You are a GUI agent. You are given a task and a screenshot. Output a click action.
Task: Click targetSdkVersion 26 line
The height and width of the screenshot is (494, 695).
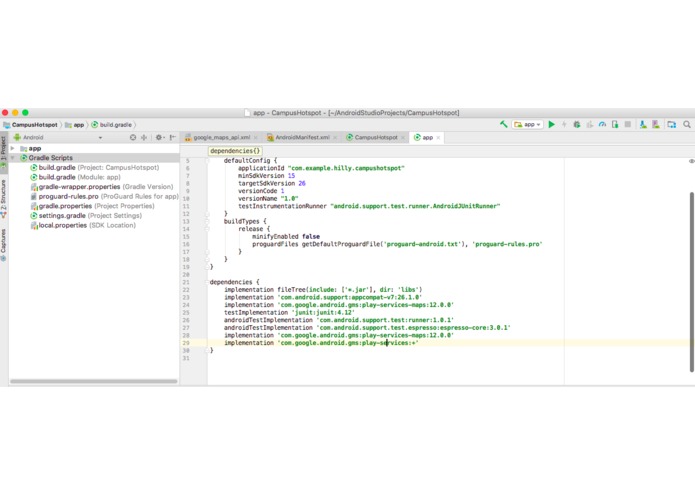coord(272,183)
